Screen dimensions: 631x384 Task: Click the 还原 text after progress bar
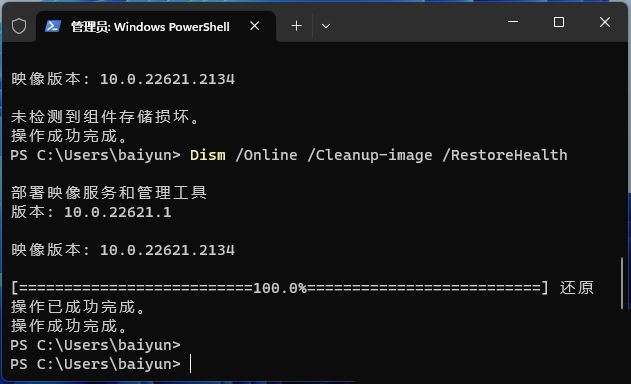click(577, 288)
